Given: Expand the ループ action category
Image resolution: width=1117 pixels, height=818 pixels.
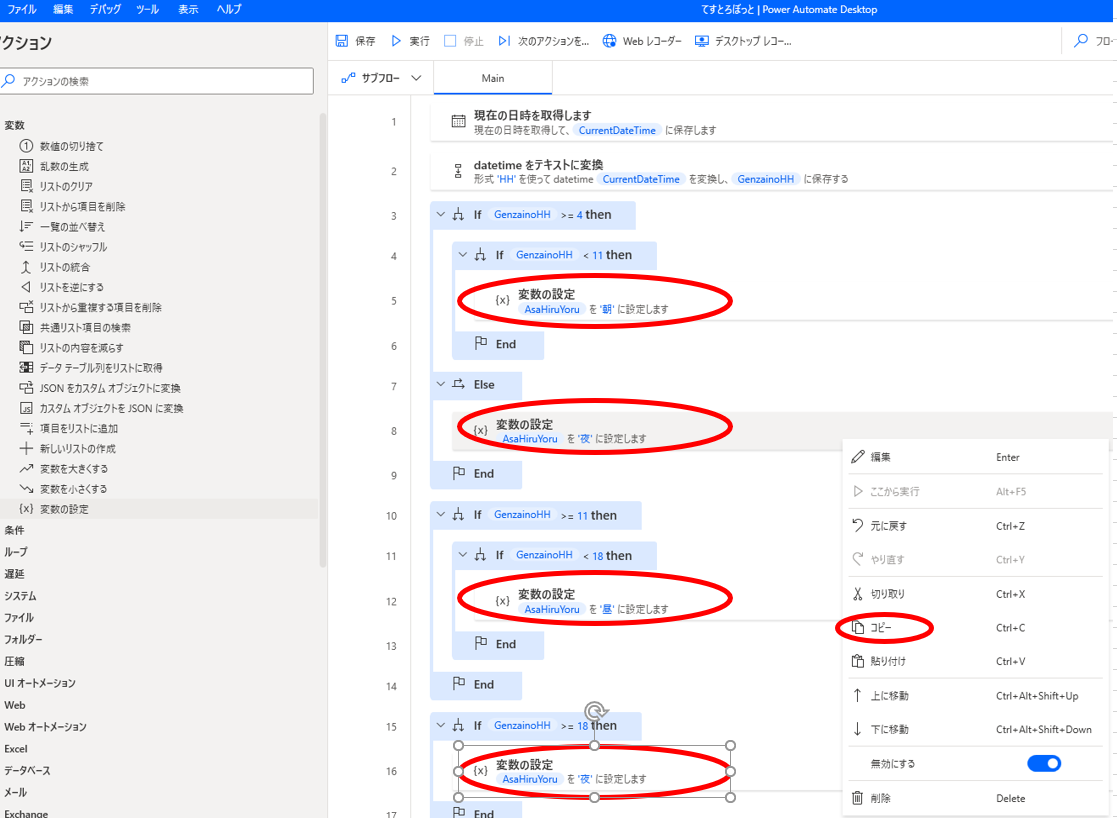Looking at the screenshot, I should click(16, 552).
